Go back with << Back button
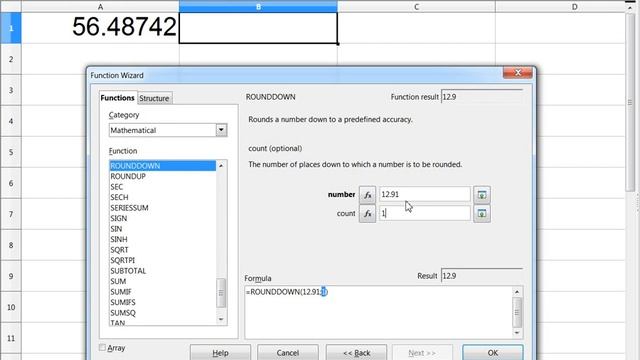The image size is (640, 360). [x=356, y=352]
